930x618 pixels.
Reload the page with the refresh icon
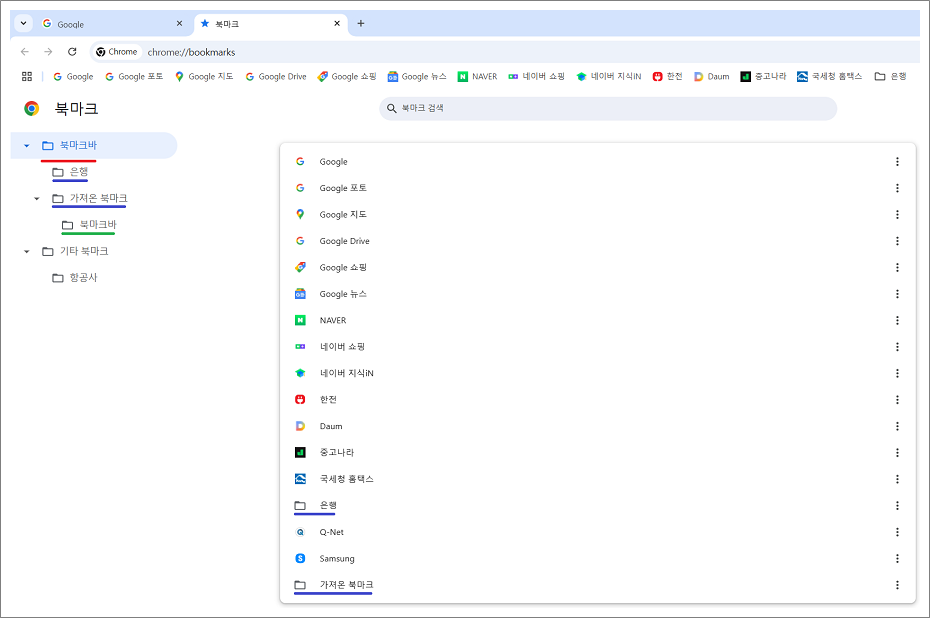[72, 52]
